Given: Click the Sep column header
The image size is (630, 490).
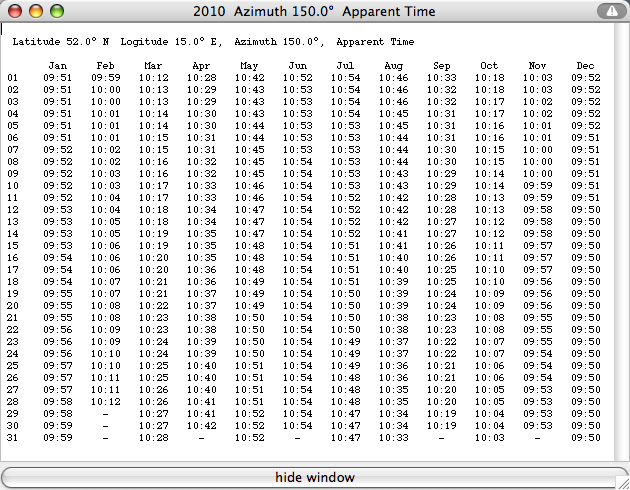Looking at the screenshot, I should point(442,66).
